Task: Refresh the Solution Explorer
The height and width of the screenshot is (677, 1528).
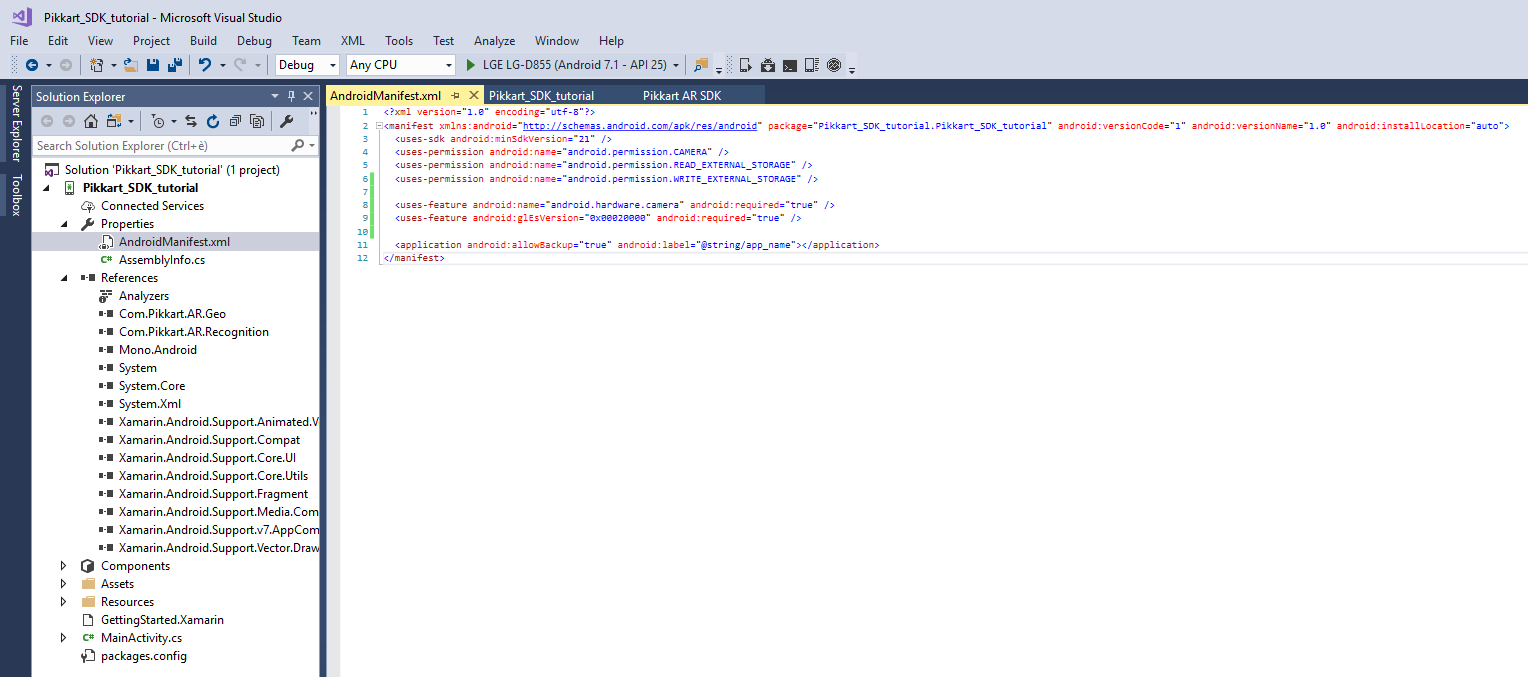Action: point(213,121)
